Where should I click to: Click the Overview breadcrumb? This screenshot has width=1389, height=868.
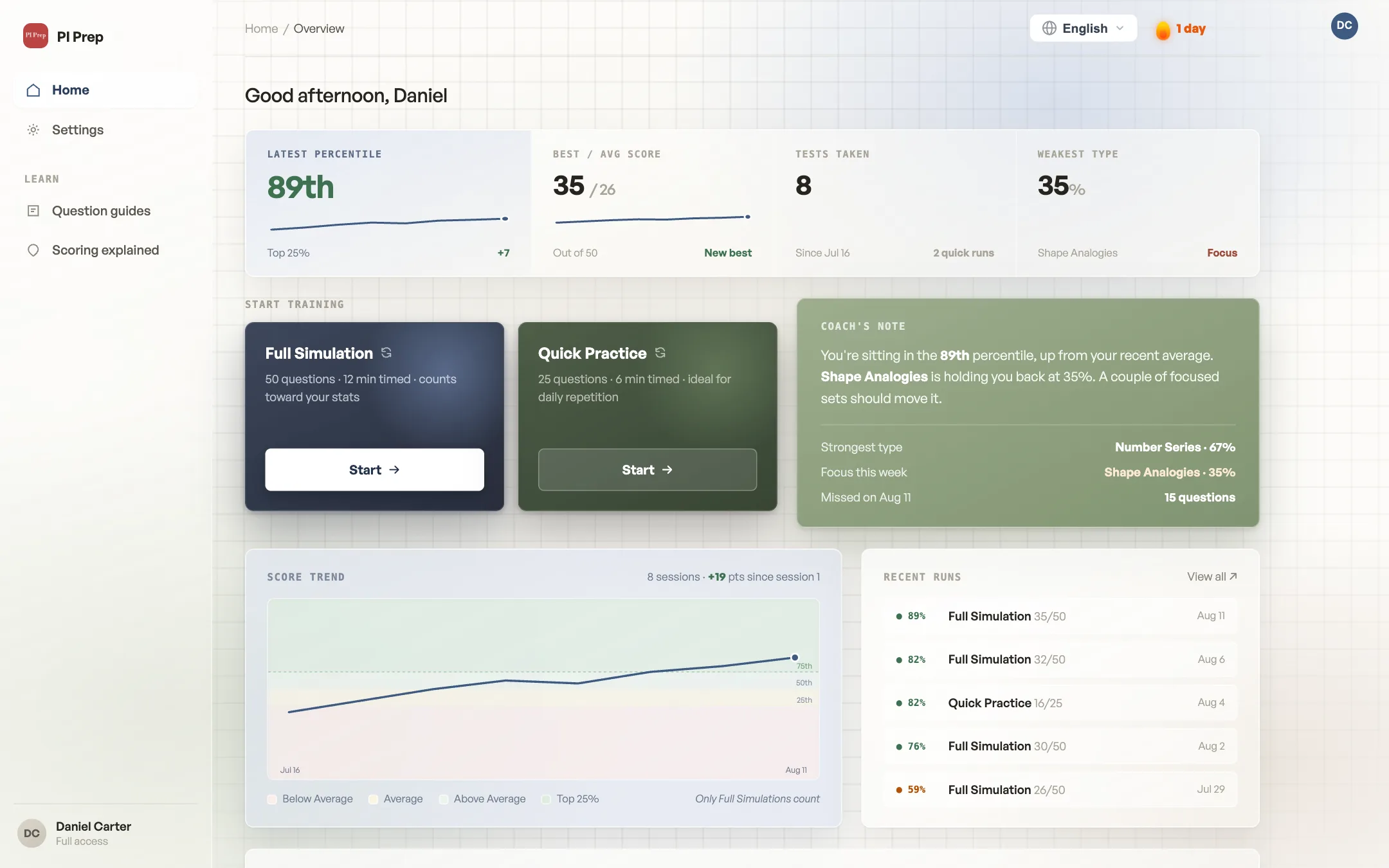click(319, 28)
